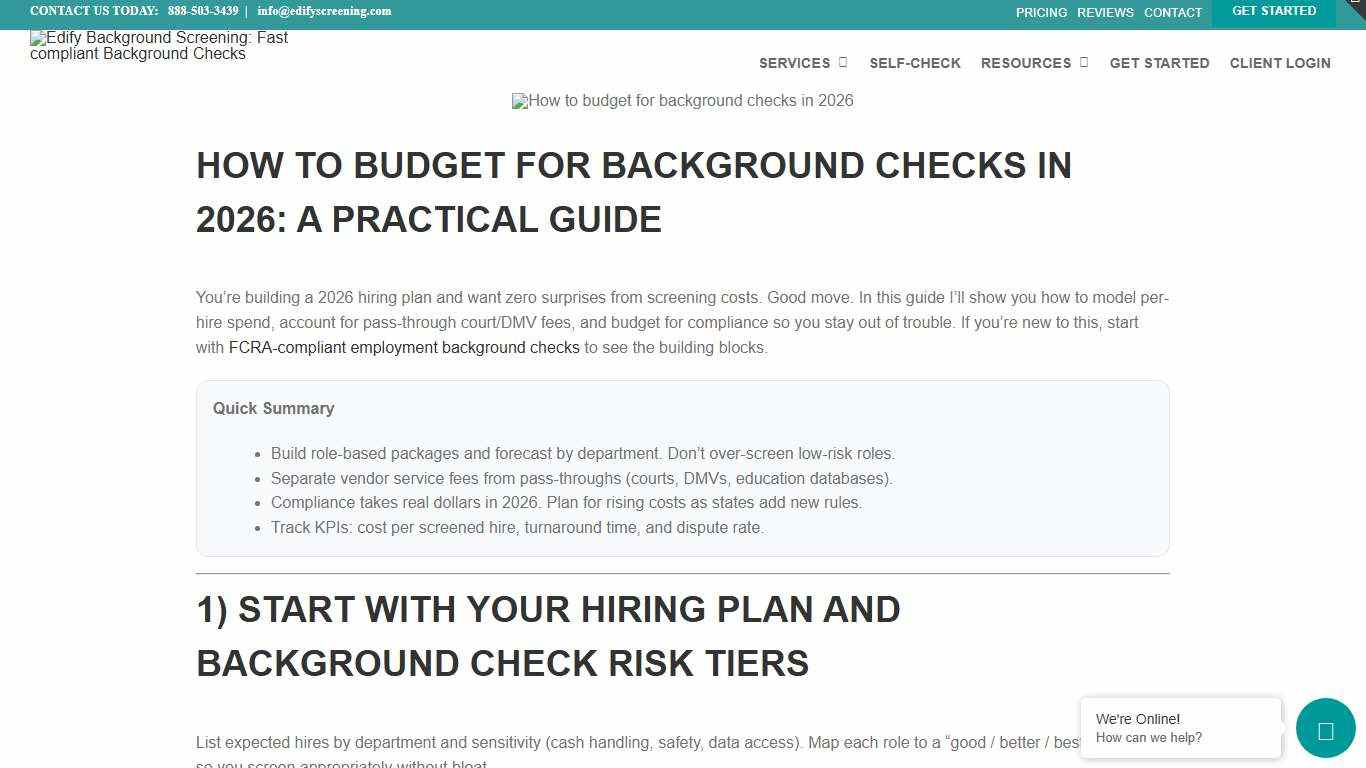1366x768 pixels.
Task: Open the chat popup saying We're Online
Action: (1180, 728)
